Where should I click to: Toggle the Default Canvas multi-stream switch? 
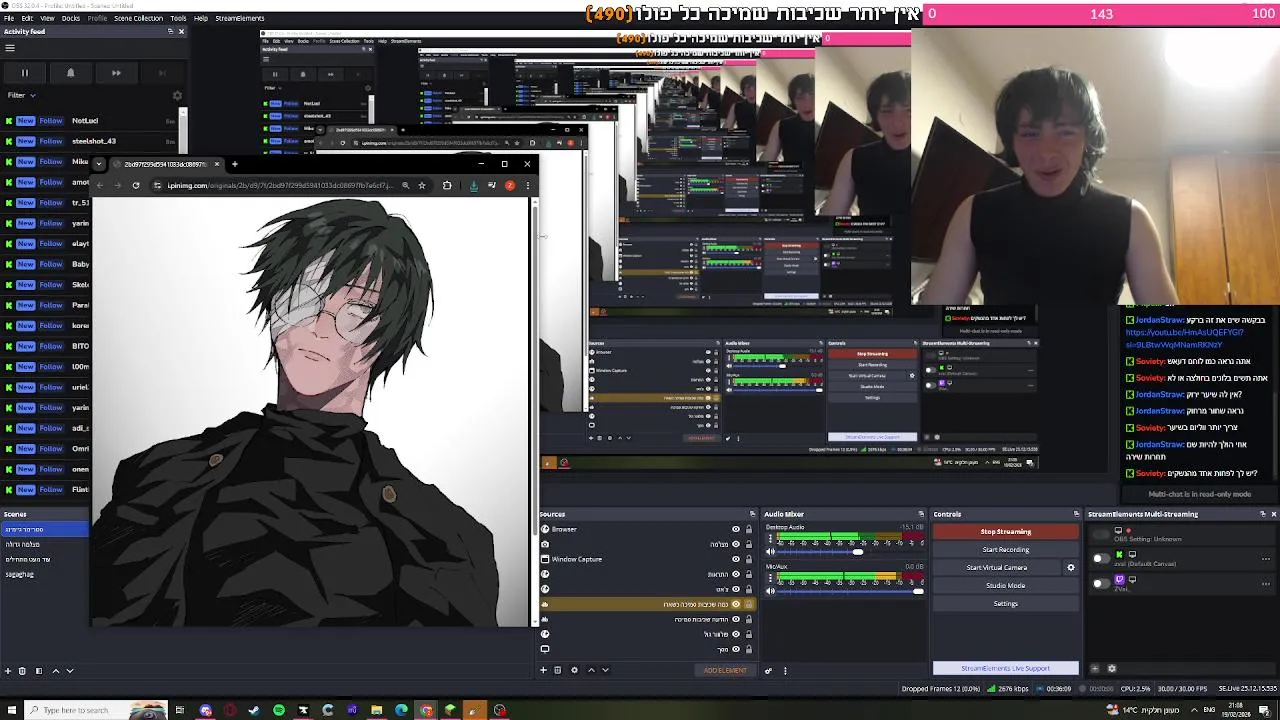[1101, 558]
